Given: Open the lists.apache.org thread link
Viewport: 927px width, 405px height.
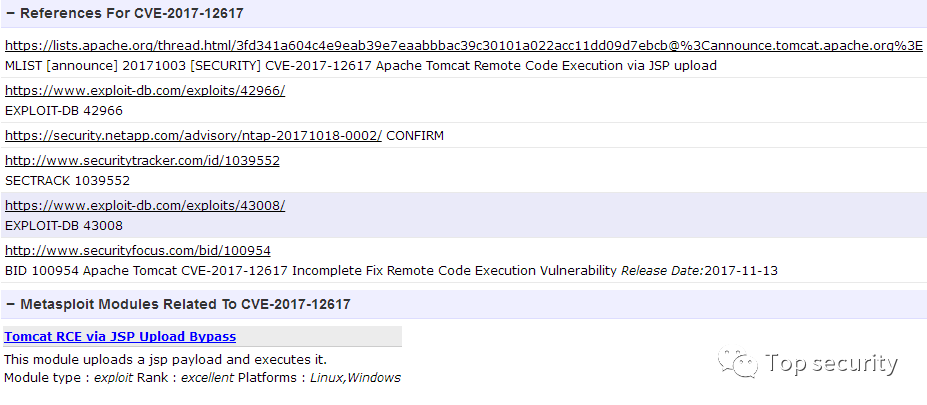Looking at the screenshot, I should [464, 46].
